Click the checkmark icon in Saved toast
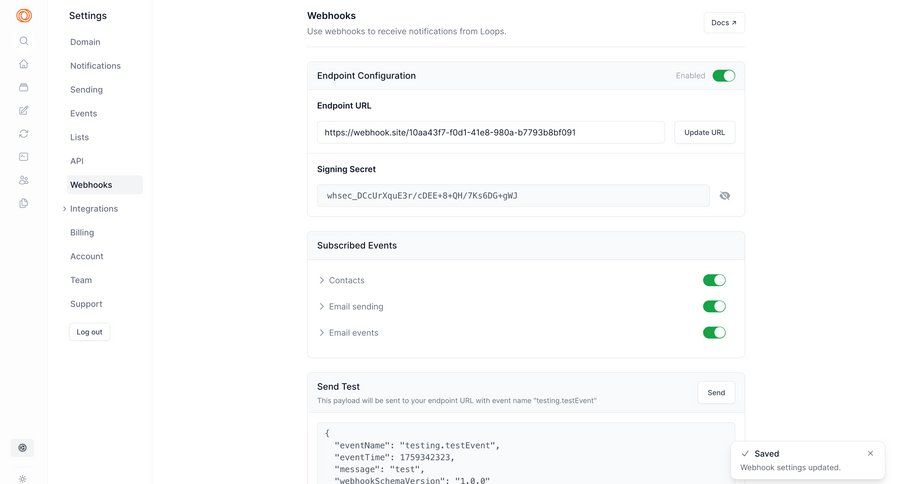Screen dimensions: 900x484 (745, 454)
